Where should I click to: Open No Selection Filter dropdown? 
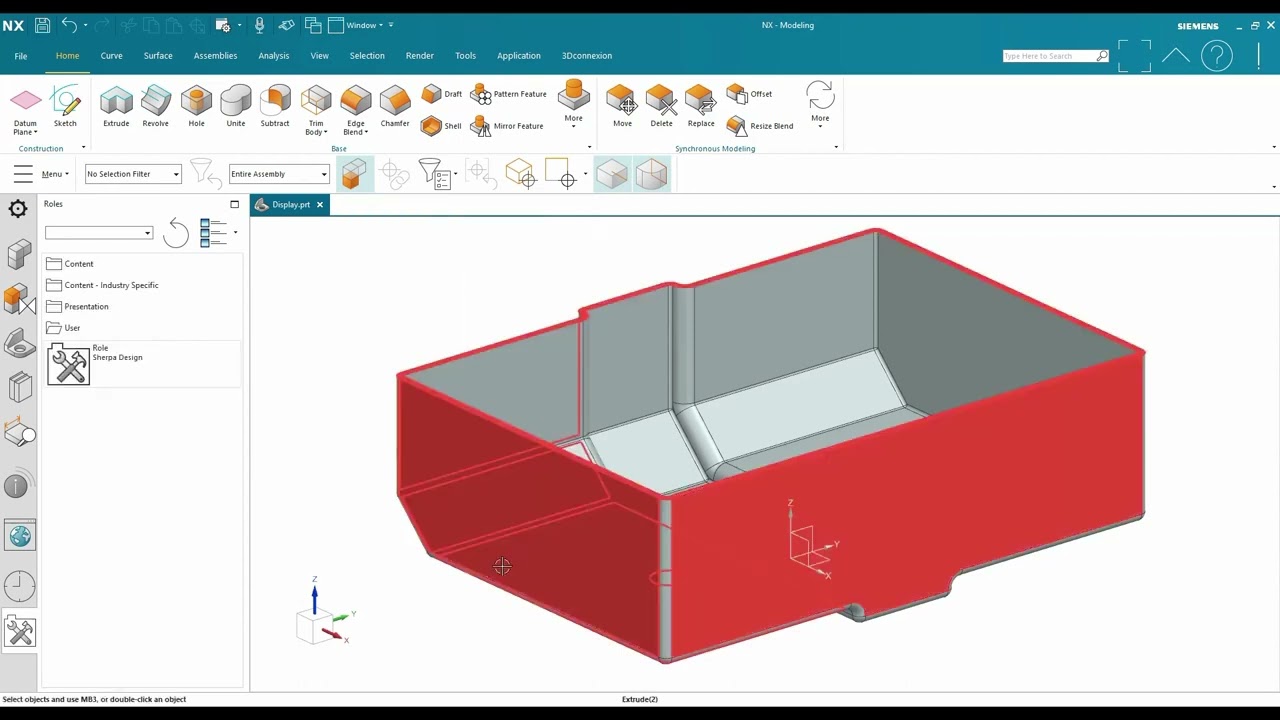(133, 174)
